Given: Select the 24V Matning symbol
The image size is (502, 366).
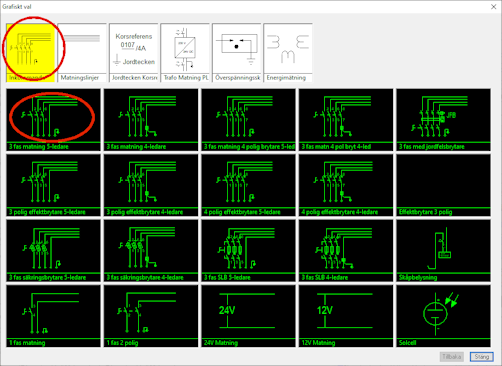Looking at the screenshot, I should click(248, 316).
